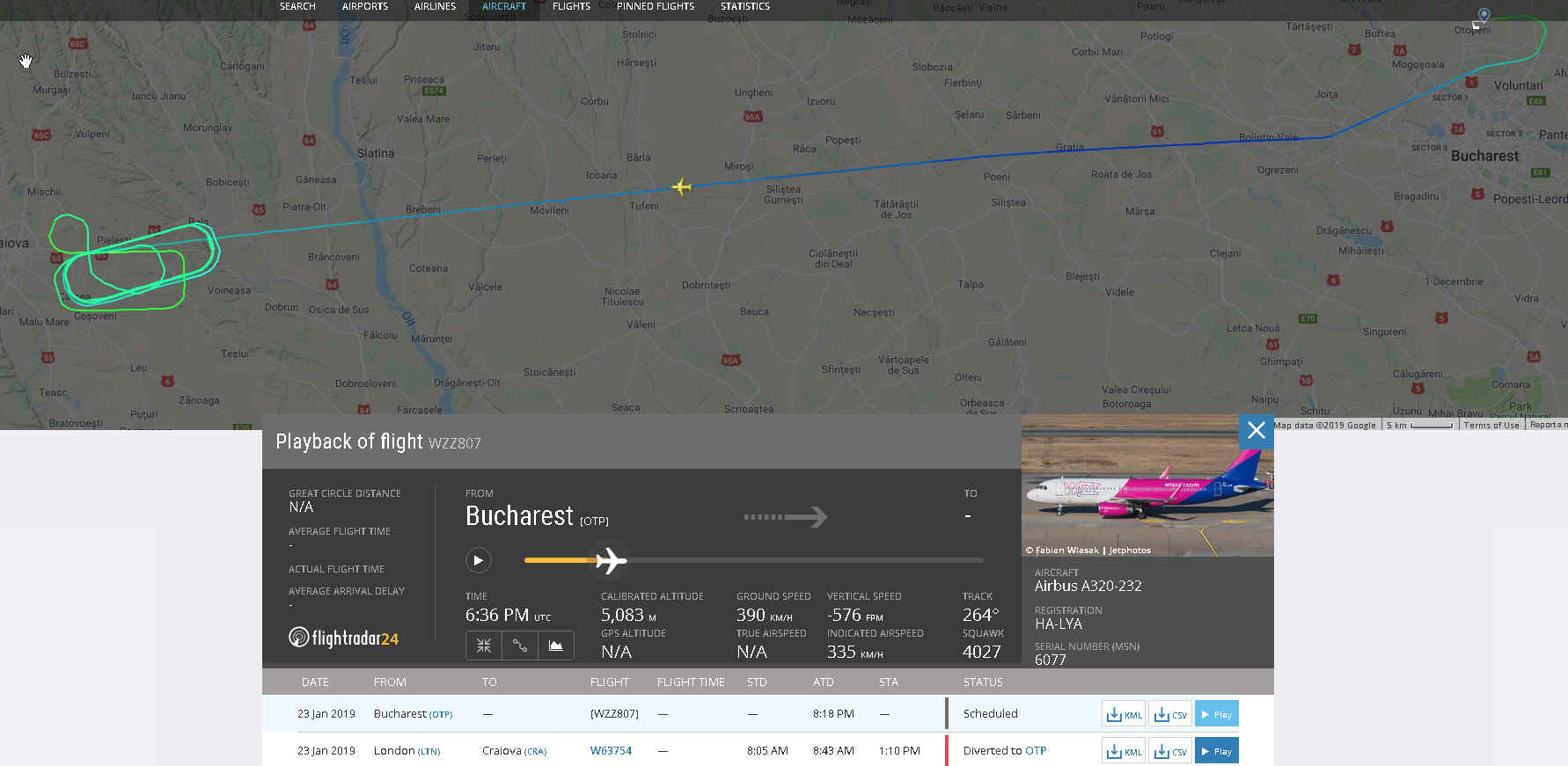Open the Wizz Air aircraft photo
The height and width of the screenshot is (766, 1568).
pyautogui.click(x=1147, y=485)
